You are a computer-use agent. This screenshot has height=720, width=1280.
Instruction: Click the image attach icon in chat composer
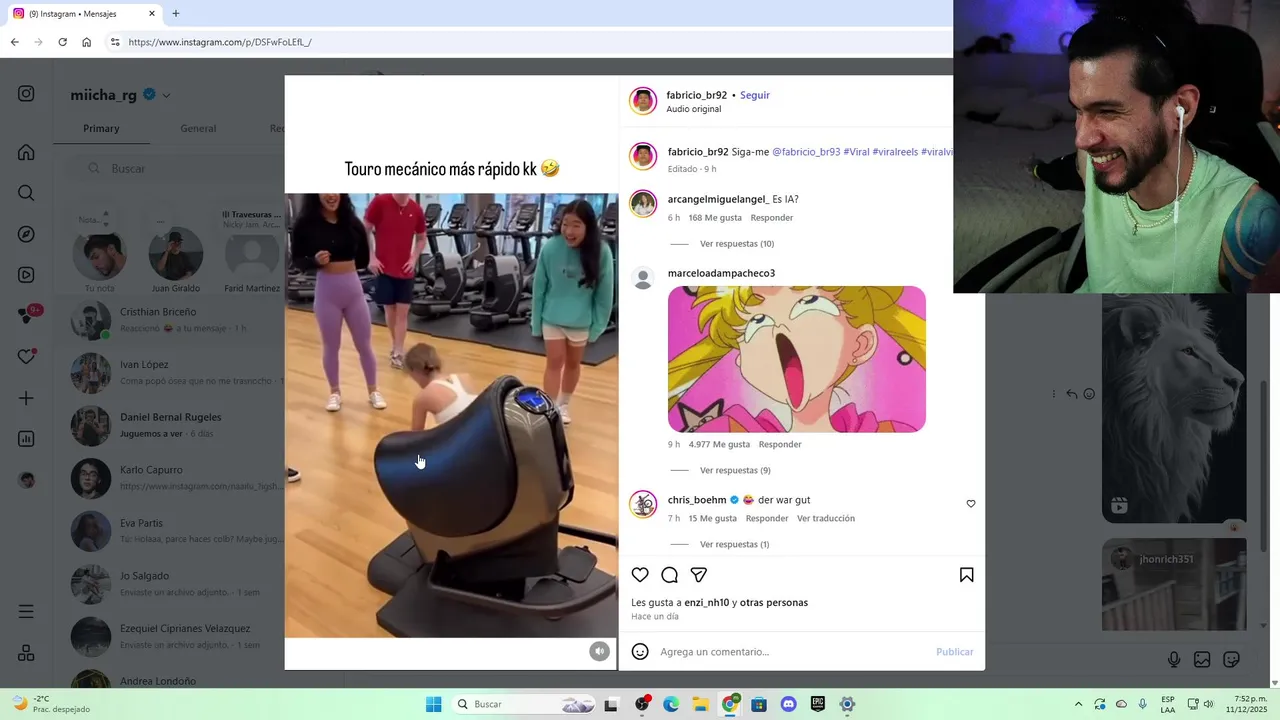pos(1202,659)
